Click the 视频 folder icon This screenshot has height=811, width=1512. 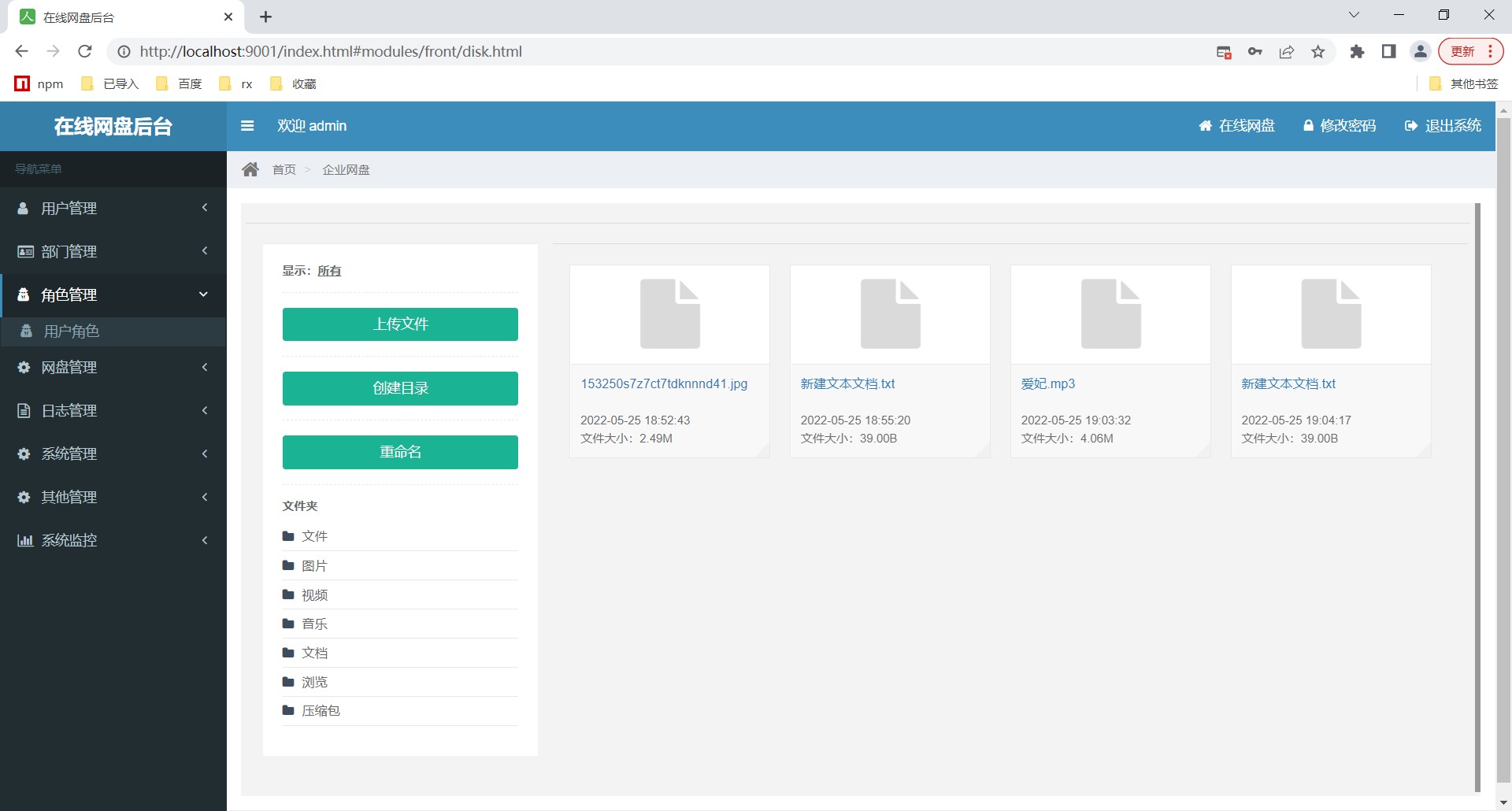click(x=288, y=594)
